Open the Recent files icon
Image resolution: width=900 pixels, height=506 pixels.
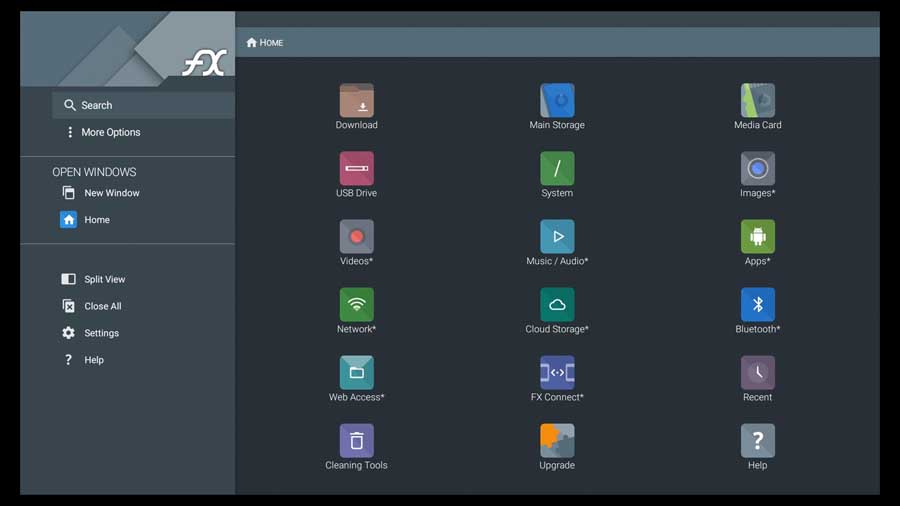pos(758,373)
